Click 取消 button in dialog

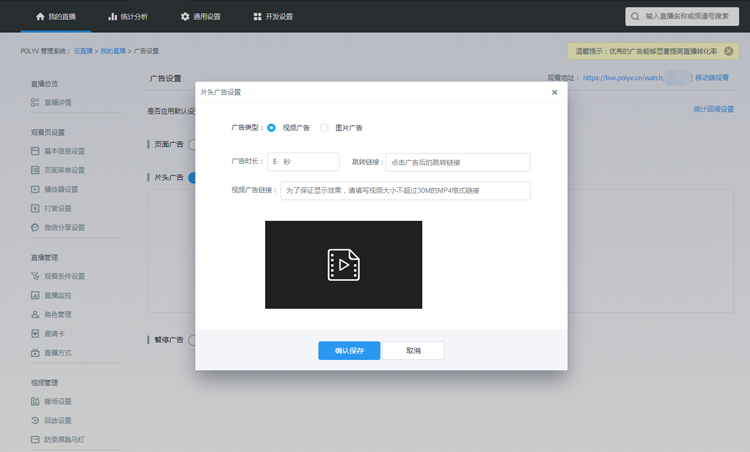413,351
